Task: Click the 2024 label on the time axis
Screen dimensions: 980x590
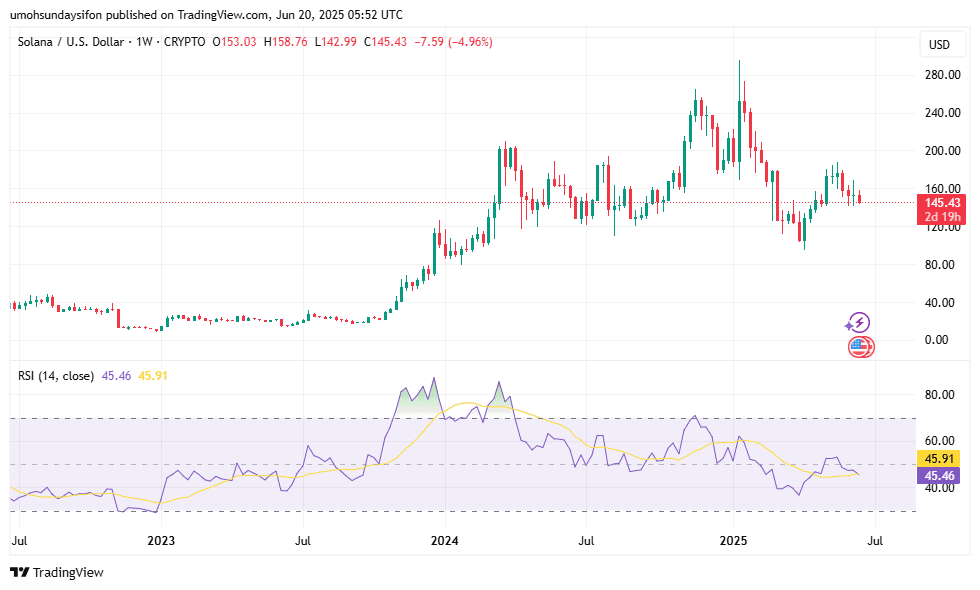Action: coord(445,541)
